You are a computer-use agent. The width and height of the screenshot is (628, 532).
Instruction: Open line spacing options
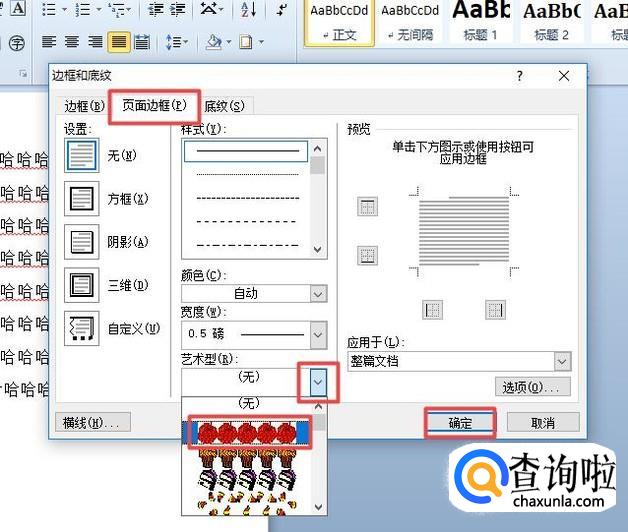[176, 42]
